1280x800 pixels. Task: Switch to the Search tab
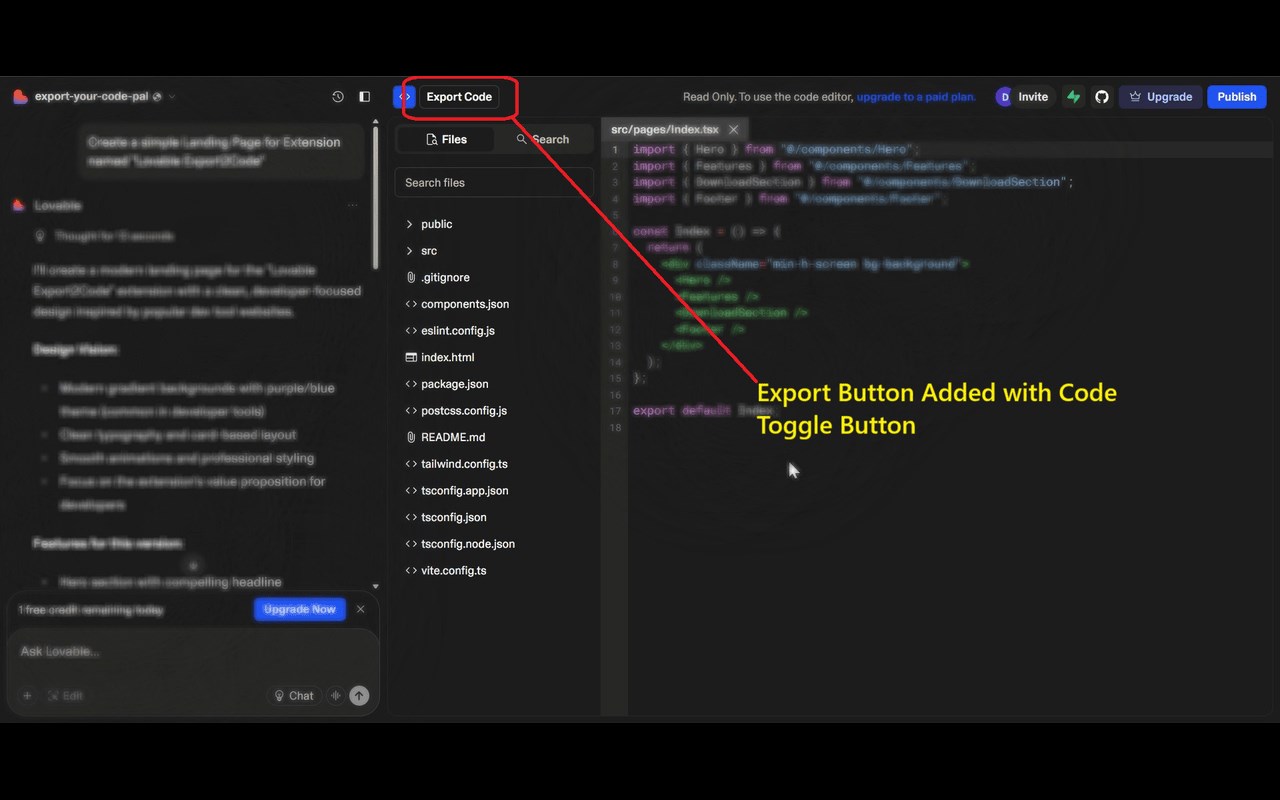tap(543, 139)
